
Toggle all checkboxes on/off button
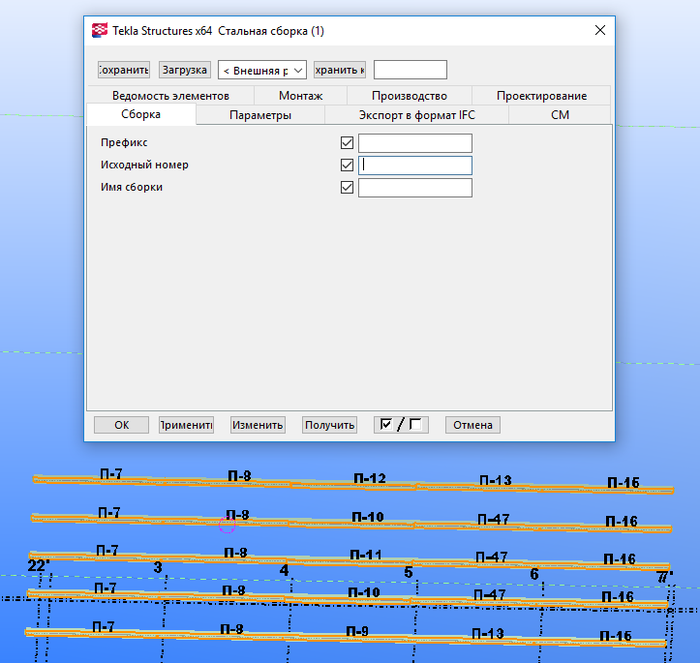(400, 425)
